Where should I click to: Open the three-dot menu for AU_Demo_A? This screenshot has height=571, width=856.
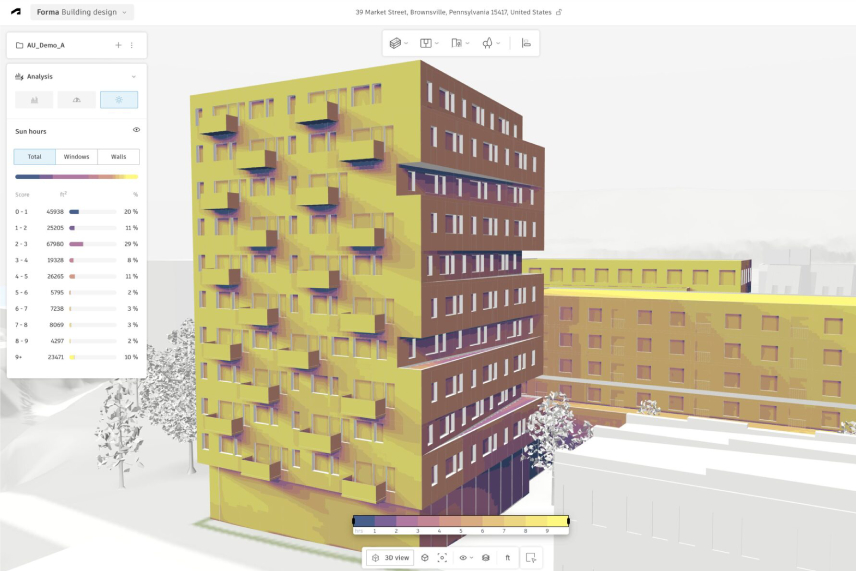[x=132, y=45]
